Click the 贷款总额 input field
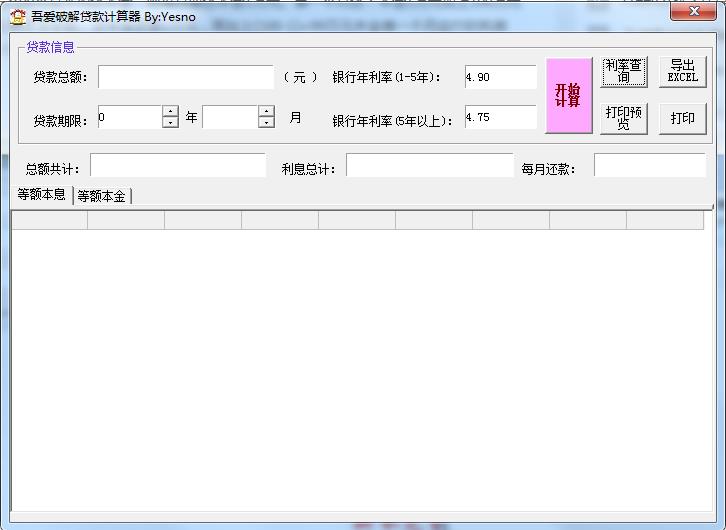This screenshot has height=530, width=726. pyautogui.click(x=186, y=77)
